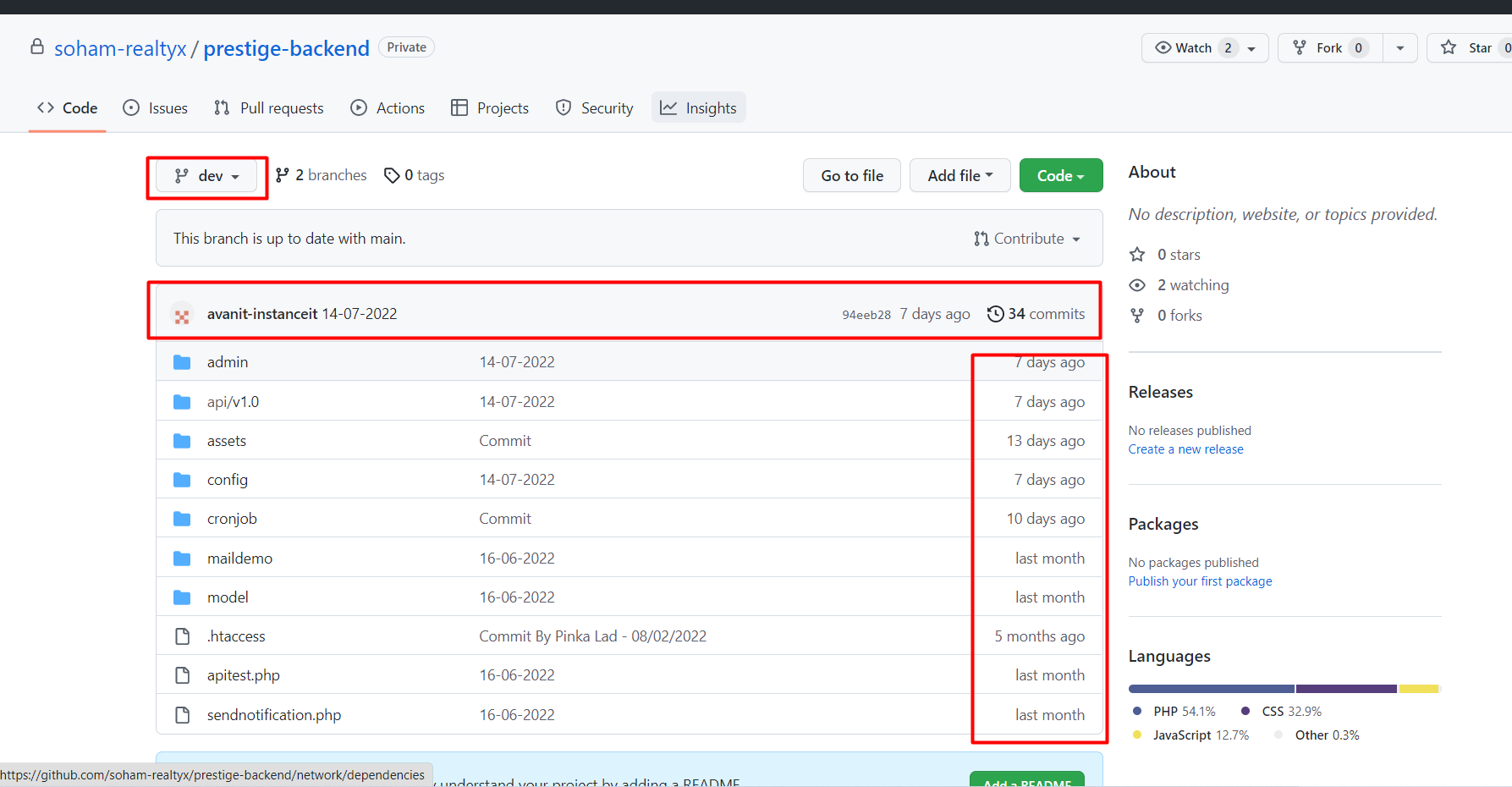Open the Commit By Pinka Lad commit message
The height and width of the screenshot is (787, 1512).
point(593,636)
